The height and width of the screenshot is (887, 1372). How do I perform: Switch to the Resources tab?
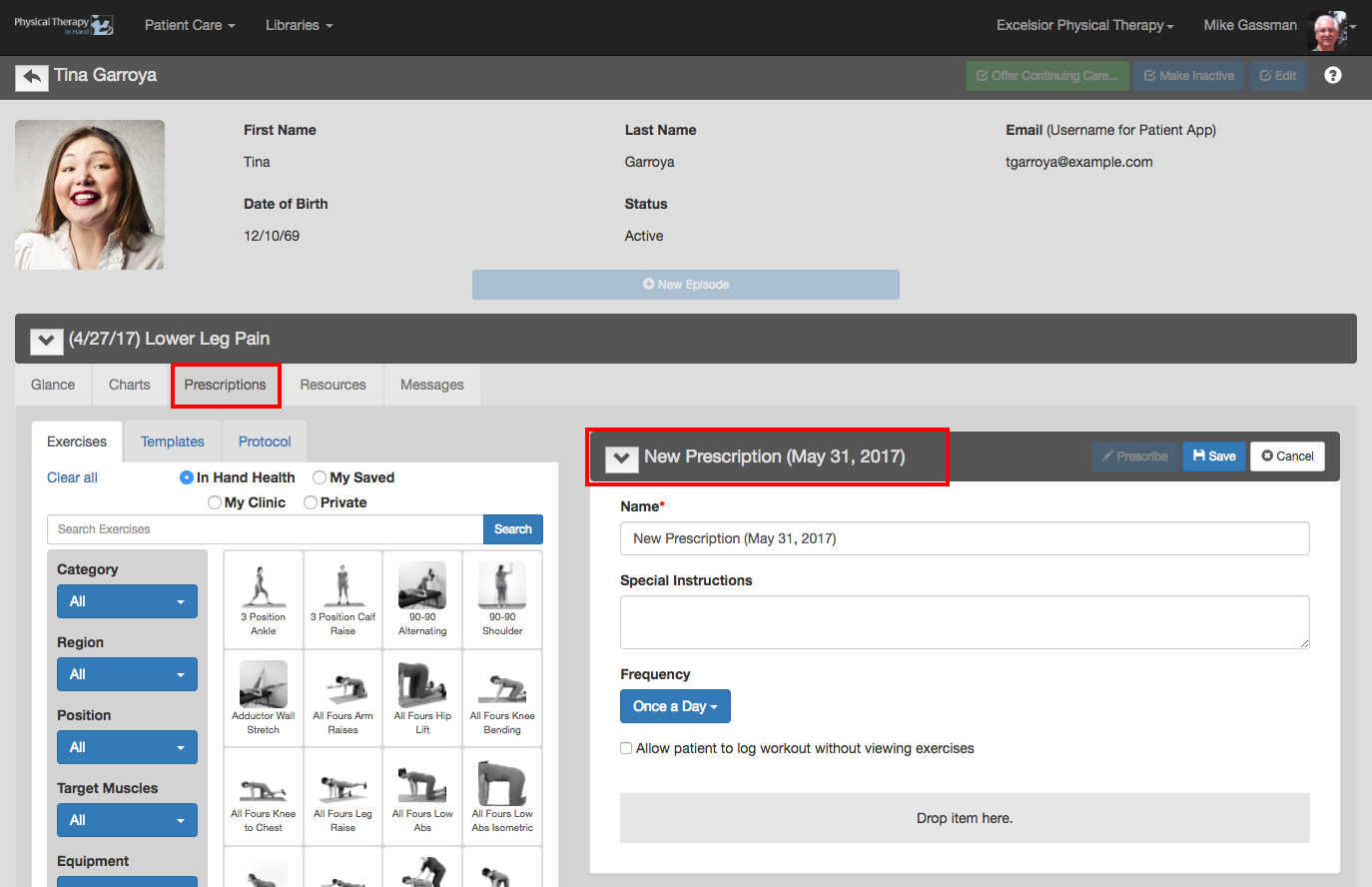(x=334, y=385)
